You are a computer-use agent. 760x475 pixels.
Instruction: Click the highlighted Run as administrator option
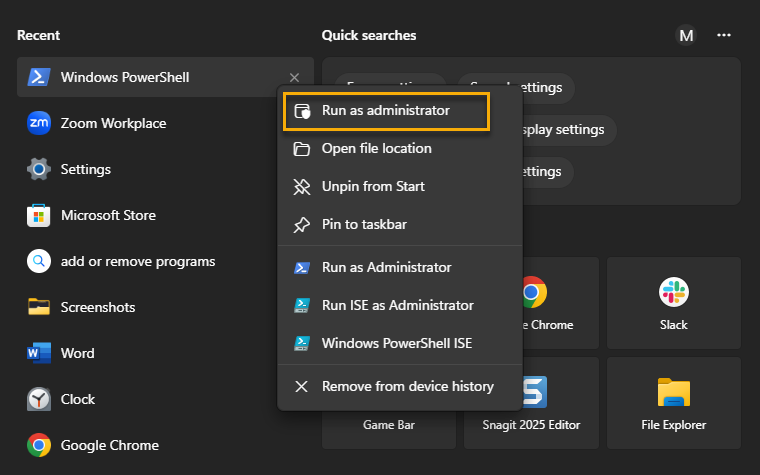(x=385, y=111)
